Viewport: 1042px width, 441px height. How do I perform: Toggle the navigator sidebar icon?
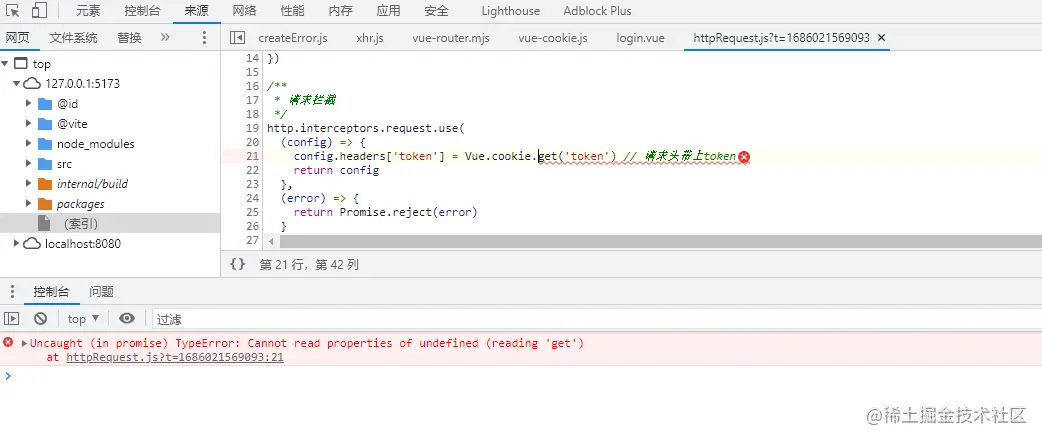(x=237, y=38)
